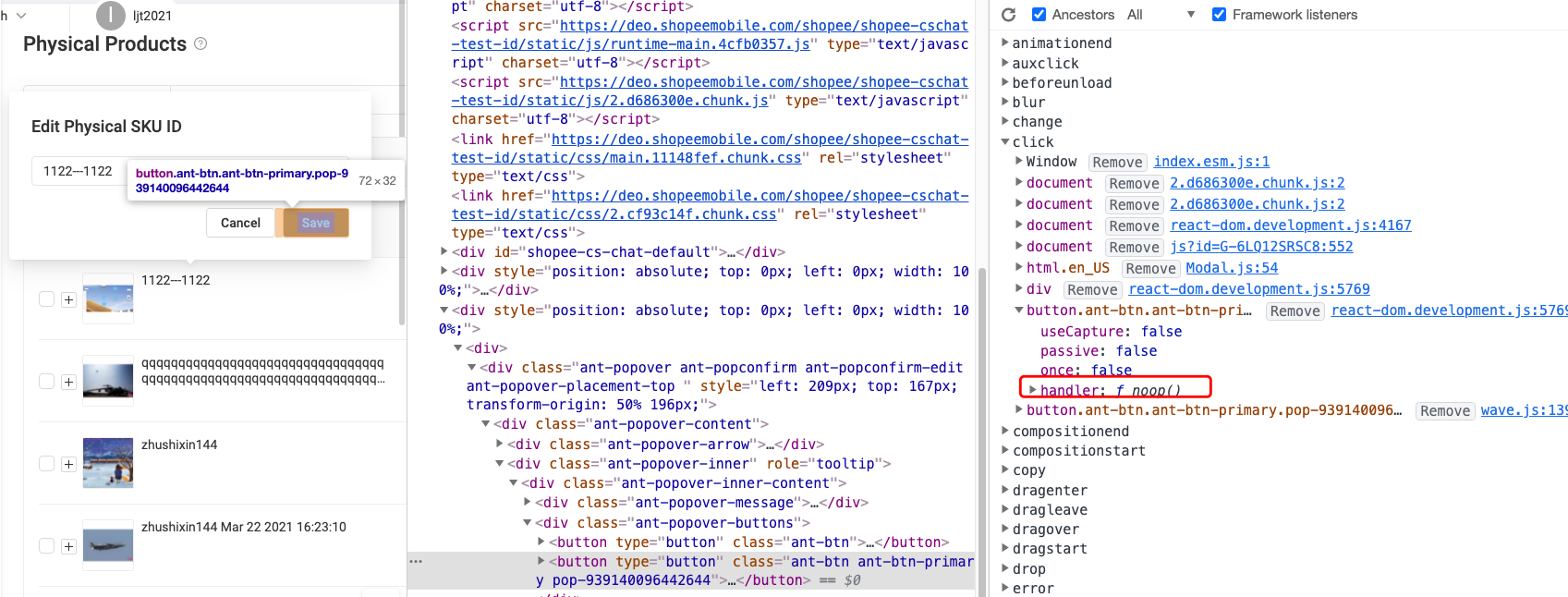Expand the error event category
Screen dimensions: 1568x597
[1005, 588]
